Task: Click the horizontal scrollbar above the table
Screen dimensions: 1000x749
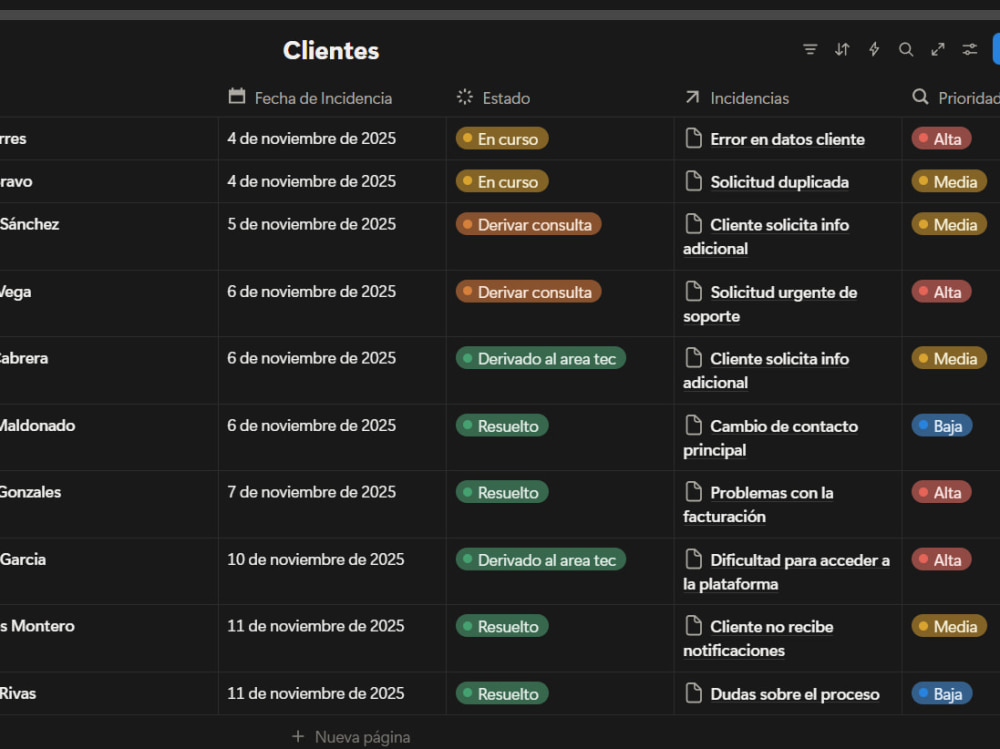Action: point(500,15)
